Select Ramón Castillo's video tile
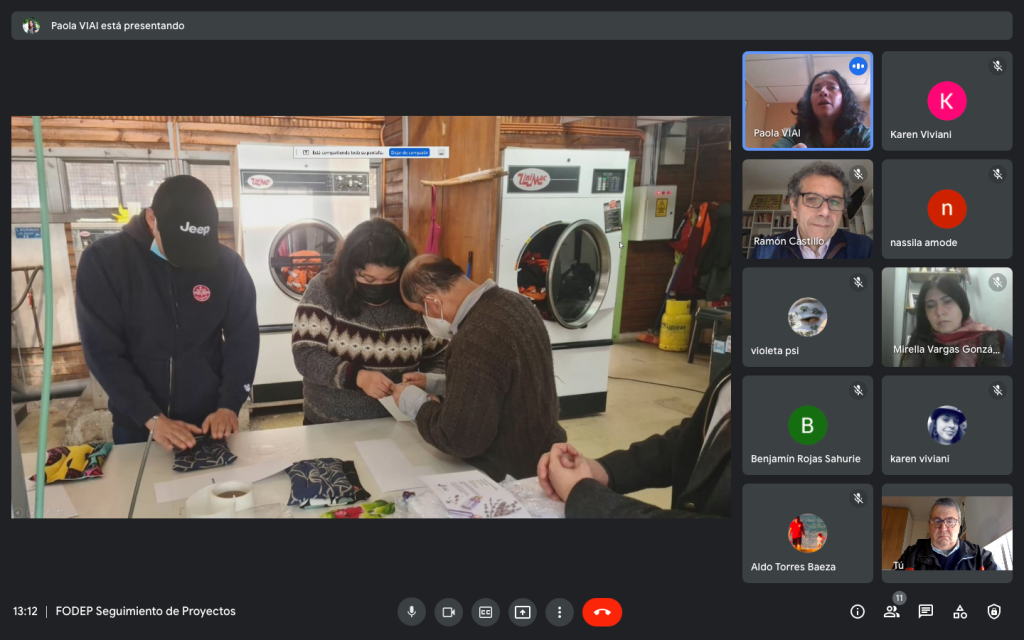The width and height of the screenshot is (1024, 640). coord(807,209)
